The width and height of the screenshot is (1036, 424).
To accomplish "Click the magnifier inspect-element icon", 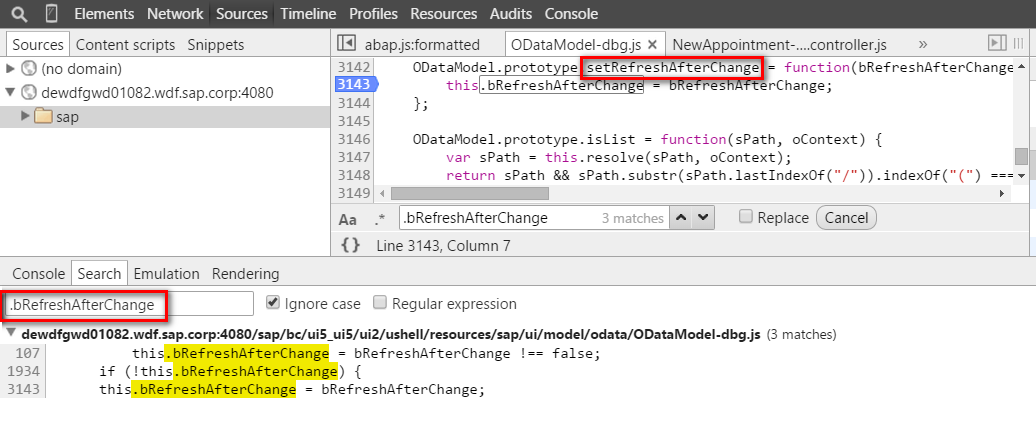I will [20, 14].
